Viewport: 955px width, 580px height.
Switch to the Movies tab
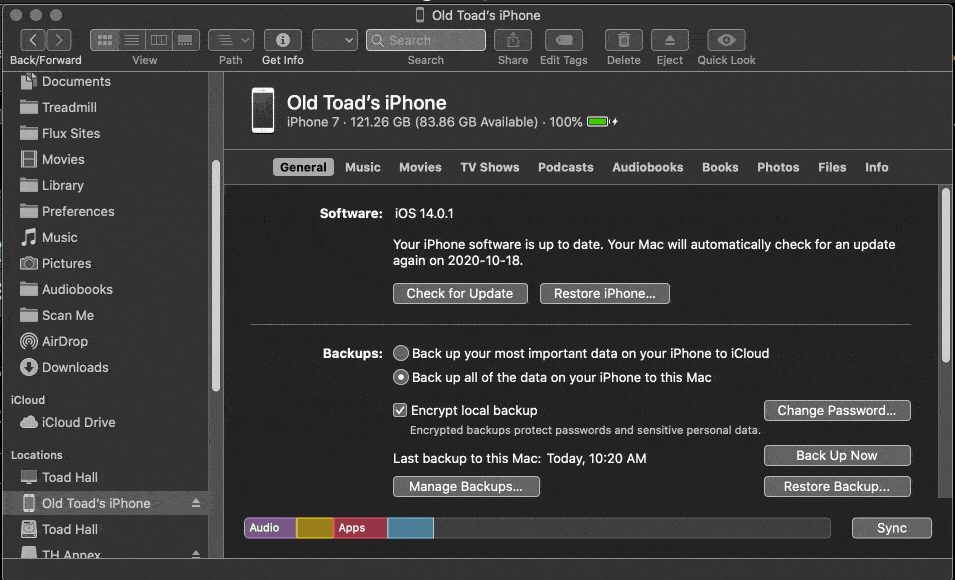(x=420, y=167)
